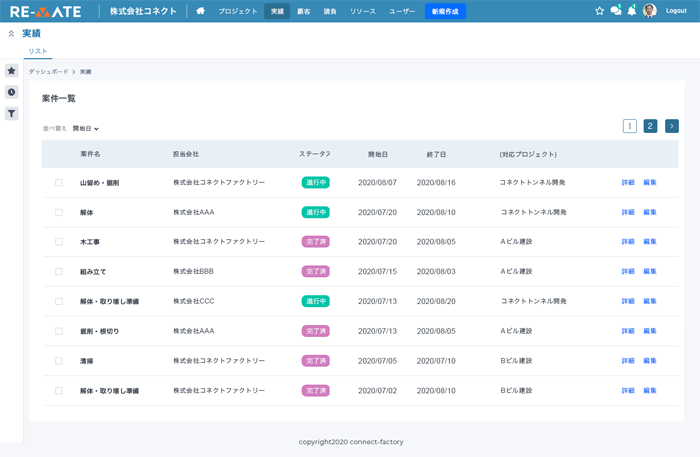Screen dimensions: 700x457
Task: Open the 開始日 sort dropdown
Action: (86, 129)
